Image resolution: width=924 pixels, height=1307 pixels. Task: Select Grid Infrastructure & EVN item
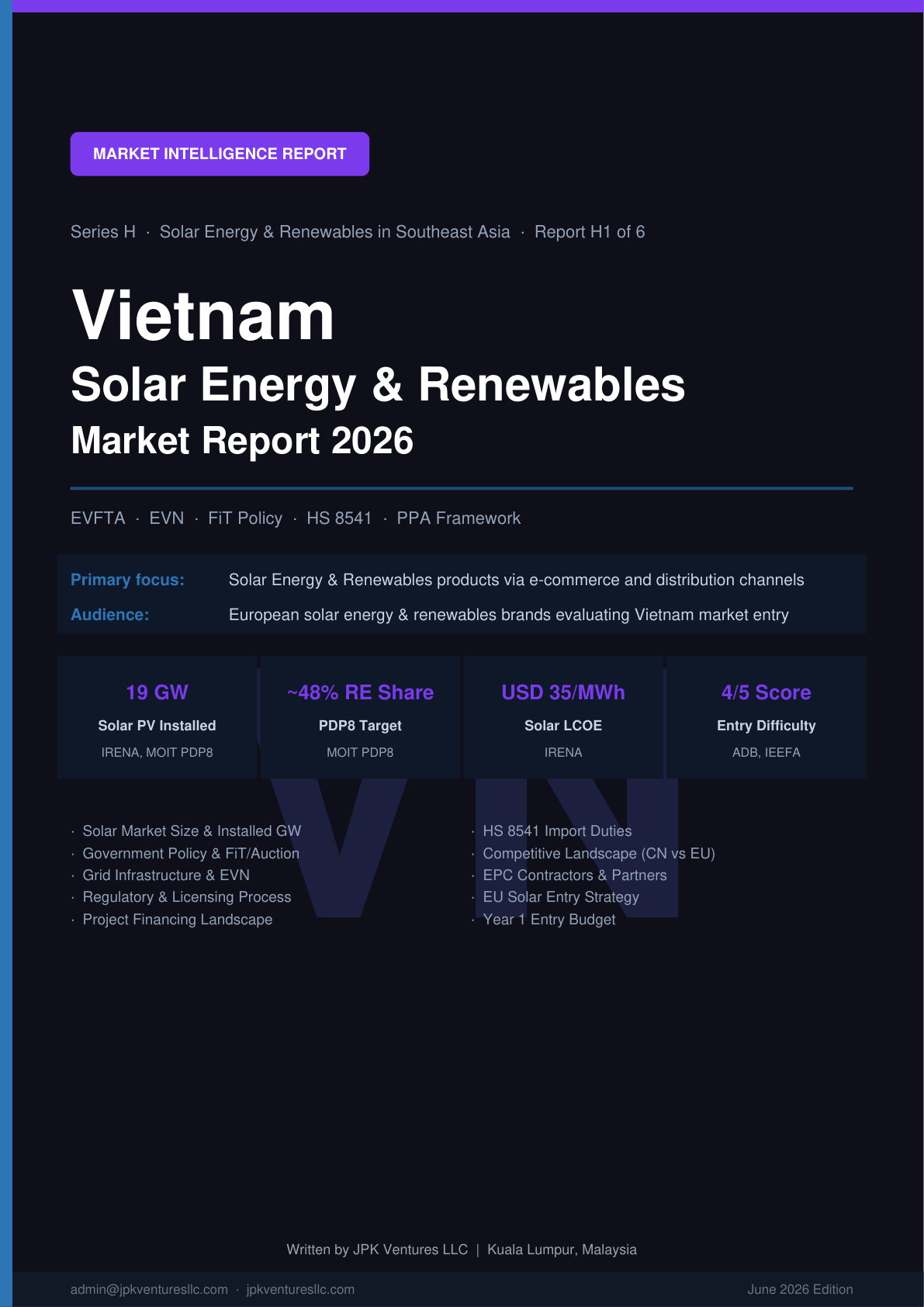[x=166, y=875]
